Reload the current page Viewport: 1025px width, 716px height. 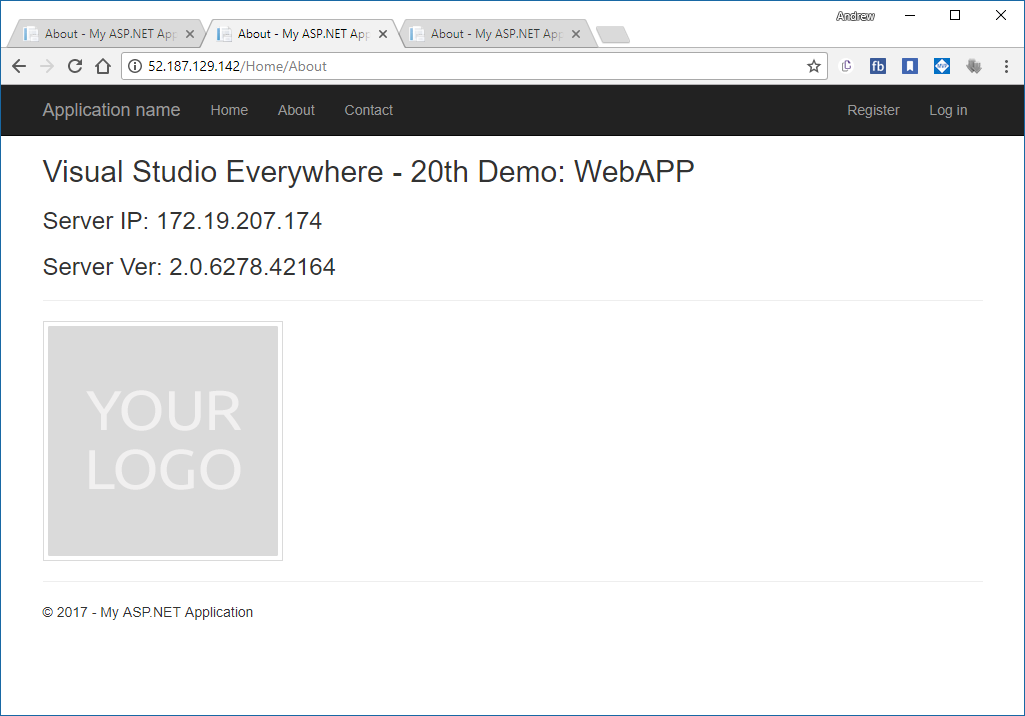click(x=75, y=66)
